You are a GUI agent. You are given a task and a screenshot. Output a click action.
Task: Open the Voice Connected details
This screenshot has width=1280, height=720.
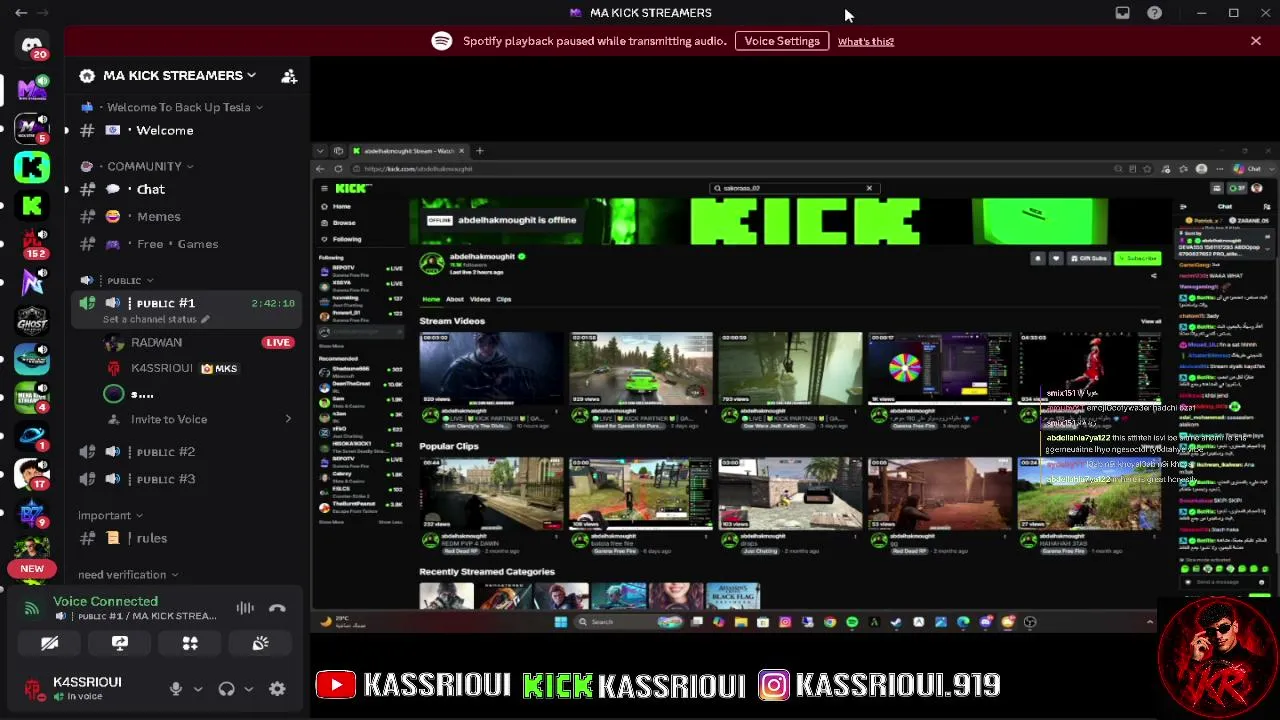pos(105,601)
